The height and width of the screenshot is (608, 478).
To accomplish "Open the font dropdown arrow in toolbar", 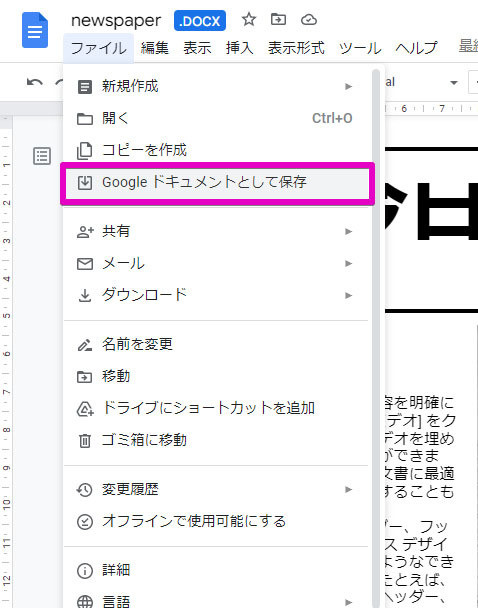I will (x=454, y=82).
